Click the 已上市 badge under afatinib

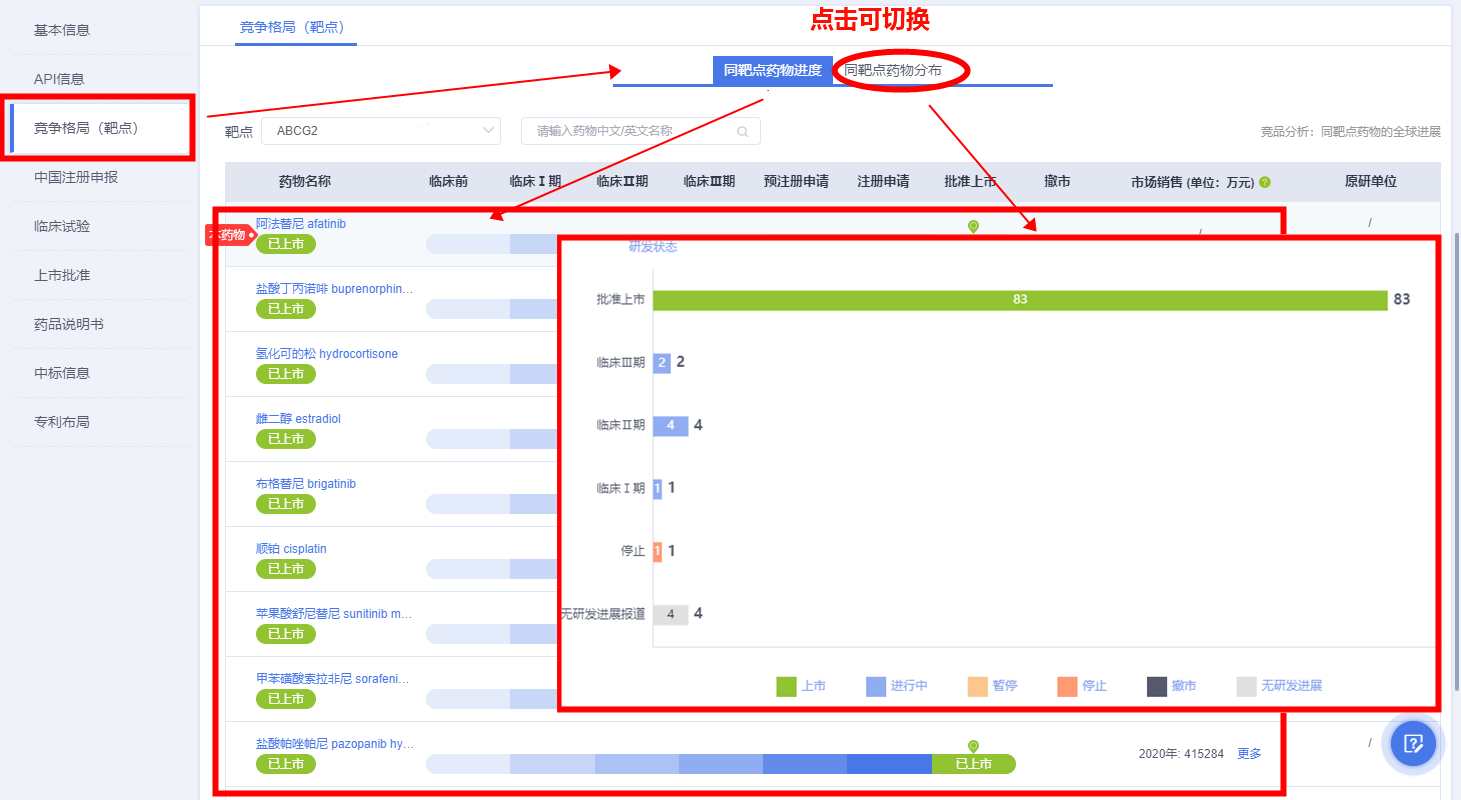(x=286, y=244)
